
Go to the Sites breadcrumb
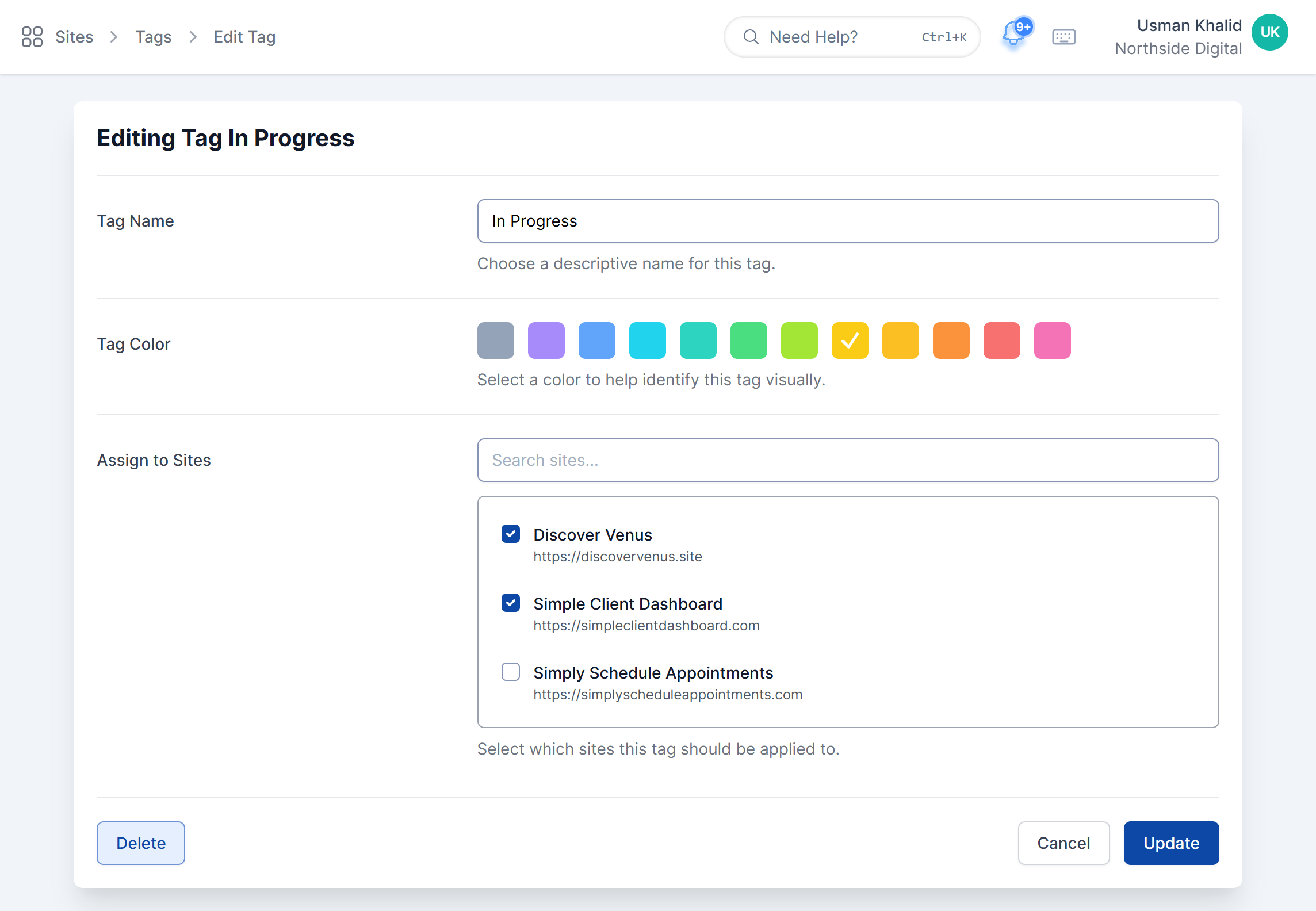point(74,37)
